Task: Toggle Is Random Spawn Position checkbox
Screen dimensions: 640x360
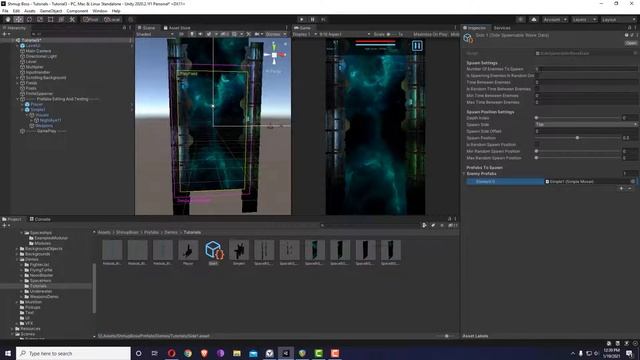Action: 538,144
